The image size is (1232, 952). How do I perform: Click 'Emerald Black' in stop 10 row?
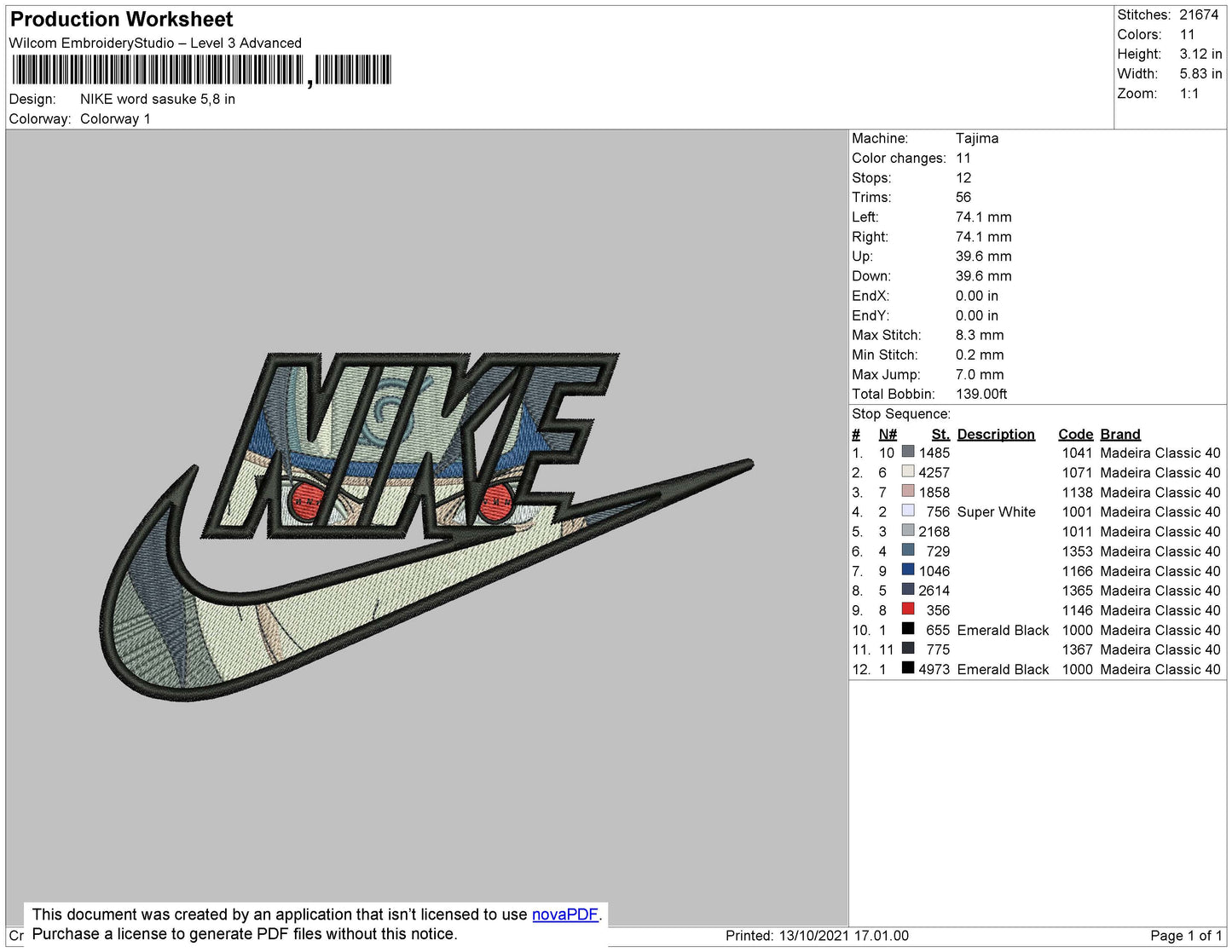pyautogui.click(x=1003, y=630)
